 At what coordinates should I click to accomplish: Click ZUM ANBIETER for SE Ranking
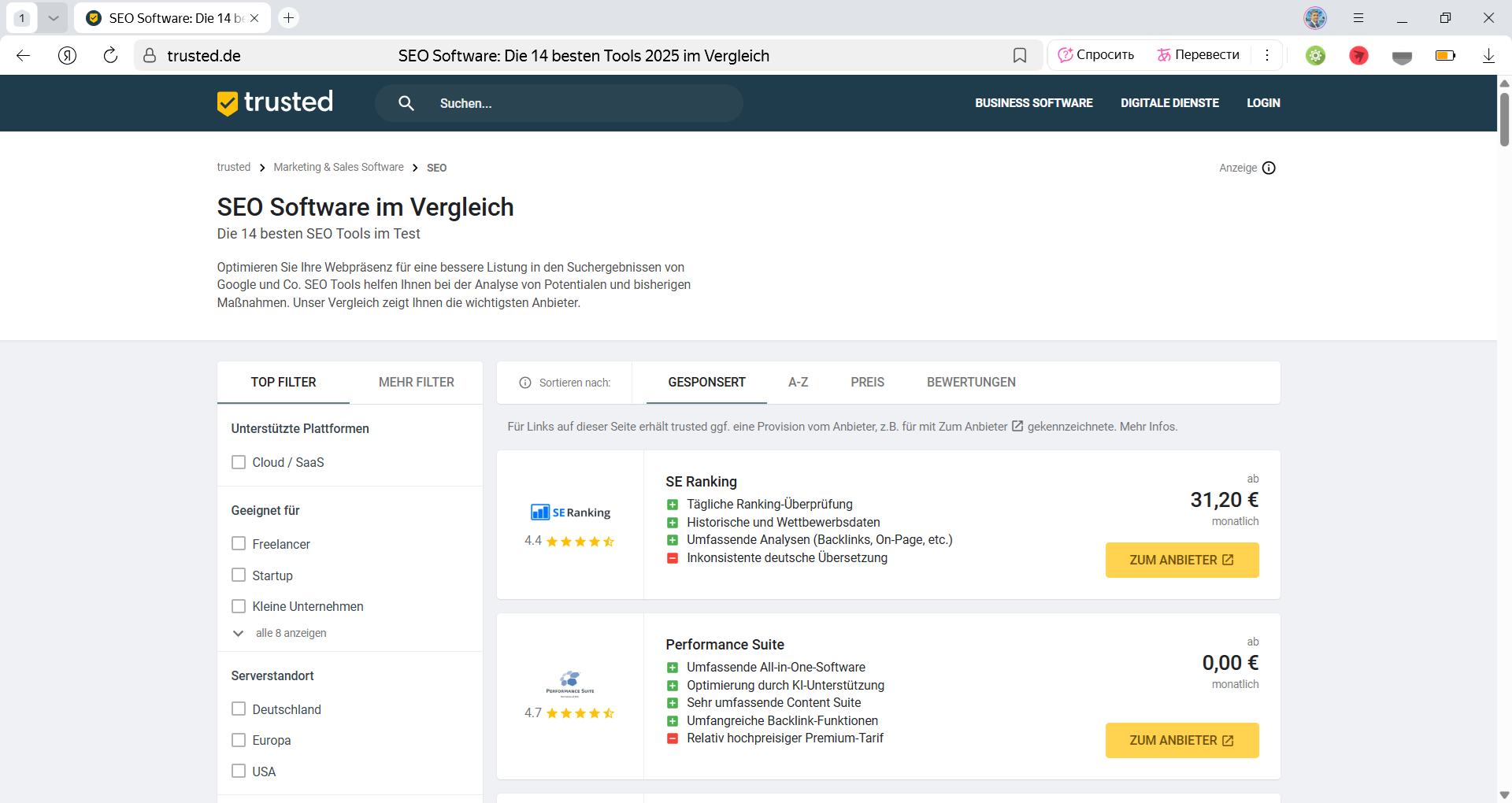pos(1181,560)
